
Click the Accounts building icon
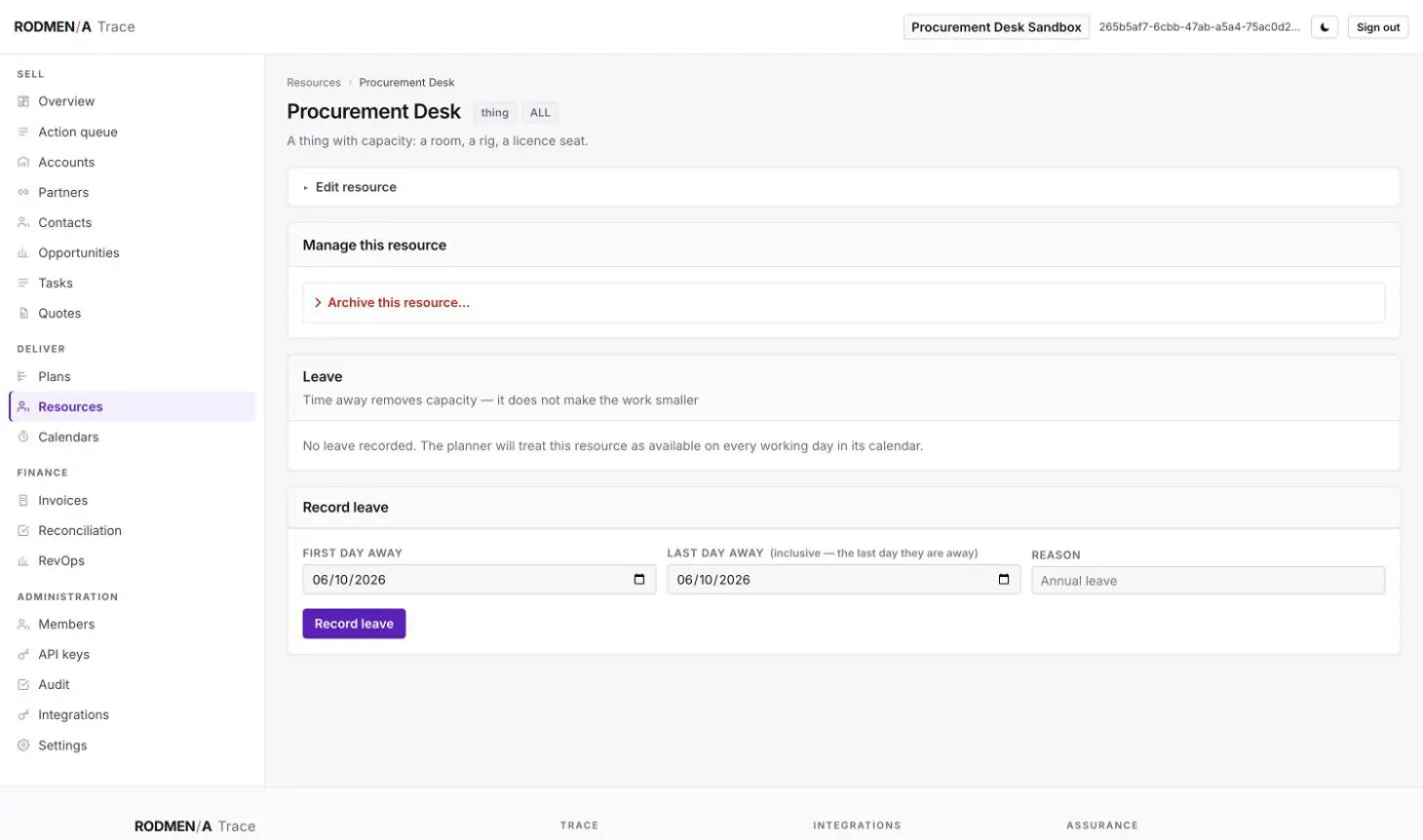click(x=23, y=162)
